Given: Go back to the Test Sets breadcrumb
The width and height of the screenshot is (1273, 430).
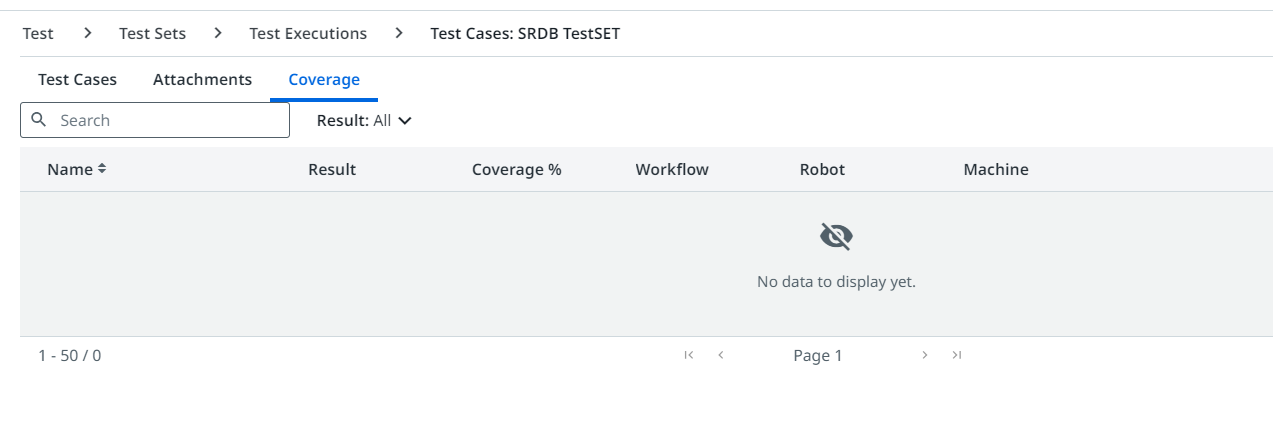Looking at the screenshot, I should point(152,33).
